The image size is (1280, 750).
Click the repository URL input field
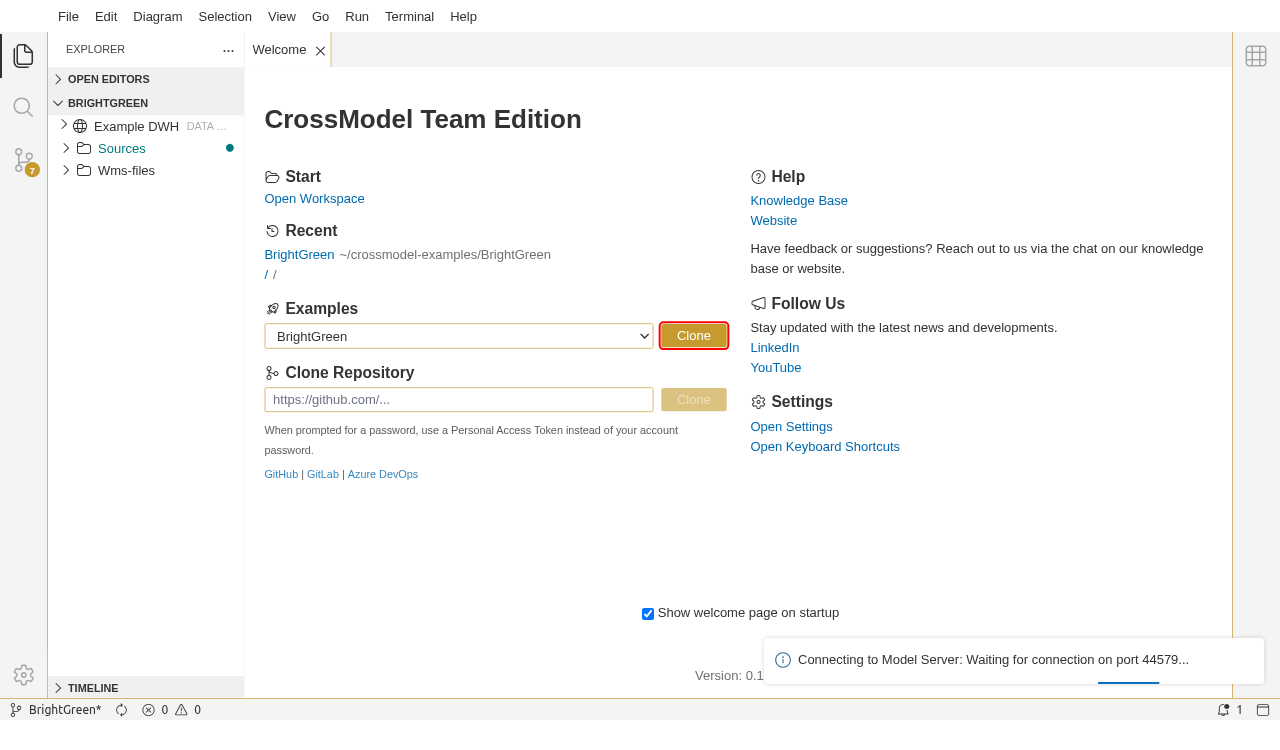[x=459, y=400]
